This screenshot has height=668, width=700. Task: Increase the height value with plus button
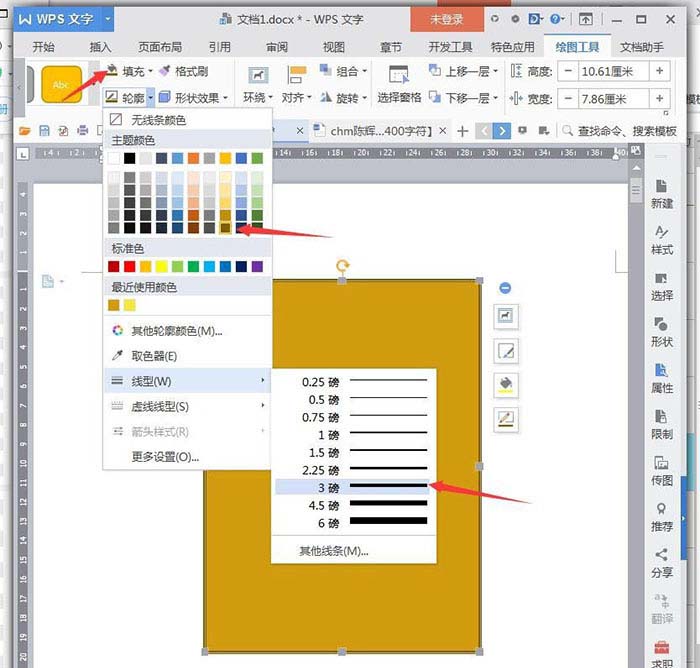[660, 71]
